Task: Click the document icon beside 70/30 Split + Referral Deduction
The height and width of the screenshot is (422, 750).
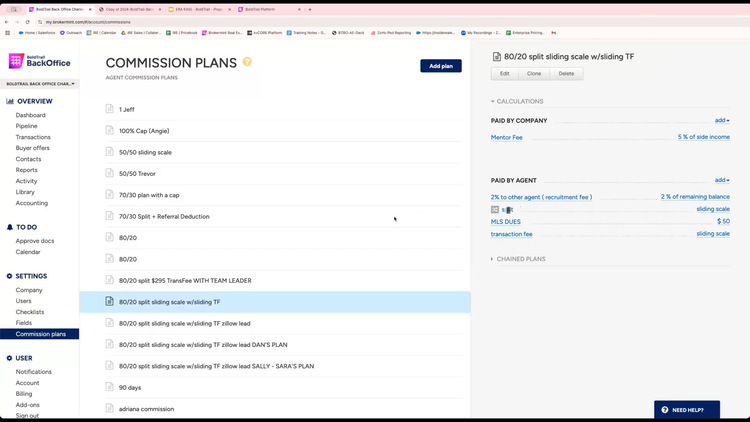Action: pos(110,216)
